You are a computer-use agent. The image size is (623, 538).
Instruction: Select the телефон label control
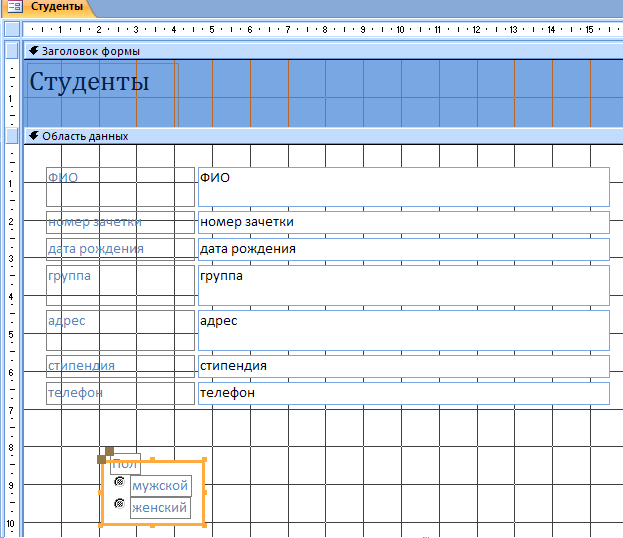[120, 393]
